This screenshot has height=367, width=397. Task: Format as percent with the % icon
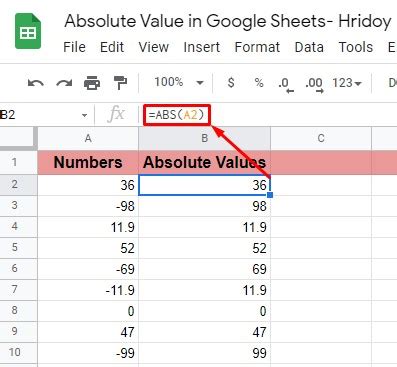pos(259,82)
